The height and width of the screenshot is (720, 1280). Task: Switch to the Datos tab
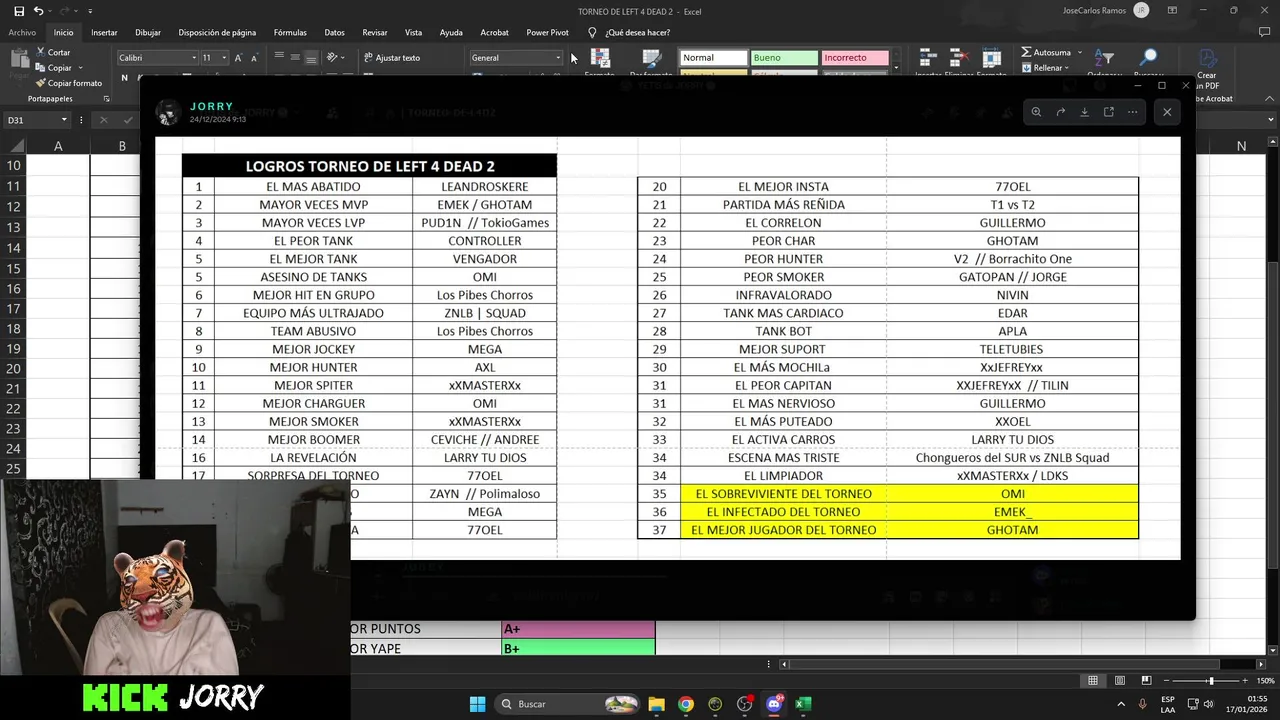coord(334,33)
